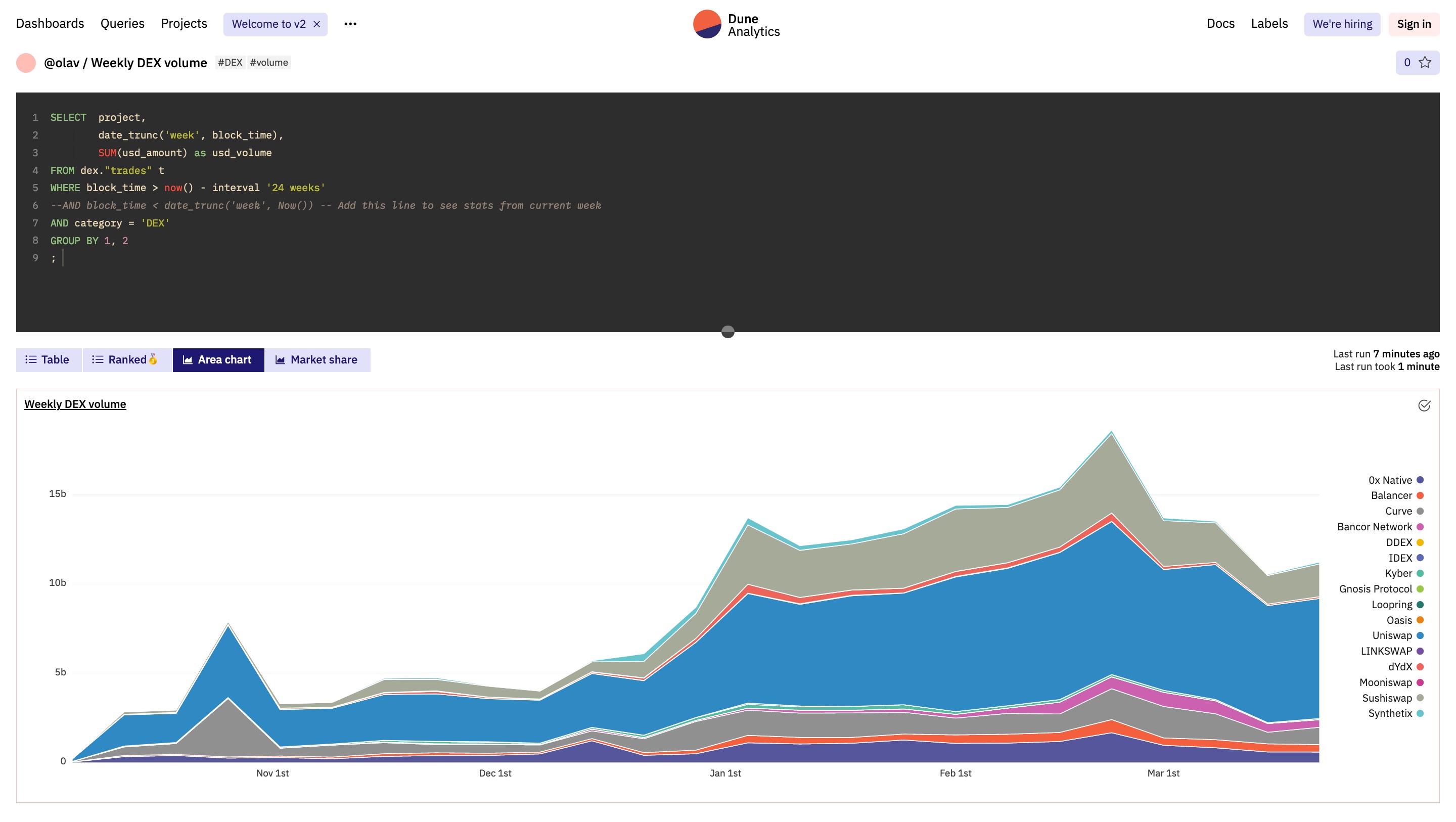Click the Jan 1st axis label

[x=725, y=773]
